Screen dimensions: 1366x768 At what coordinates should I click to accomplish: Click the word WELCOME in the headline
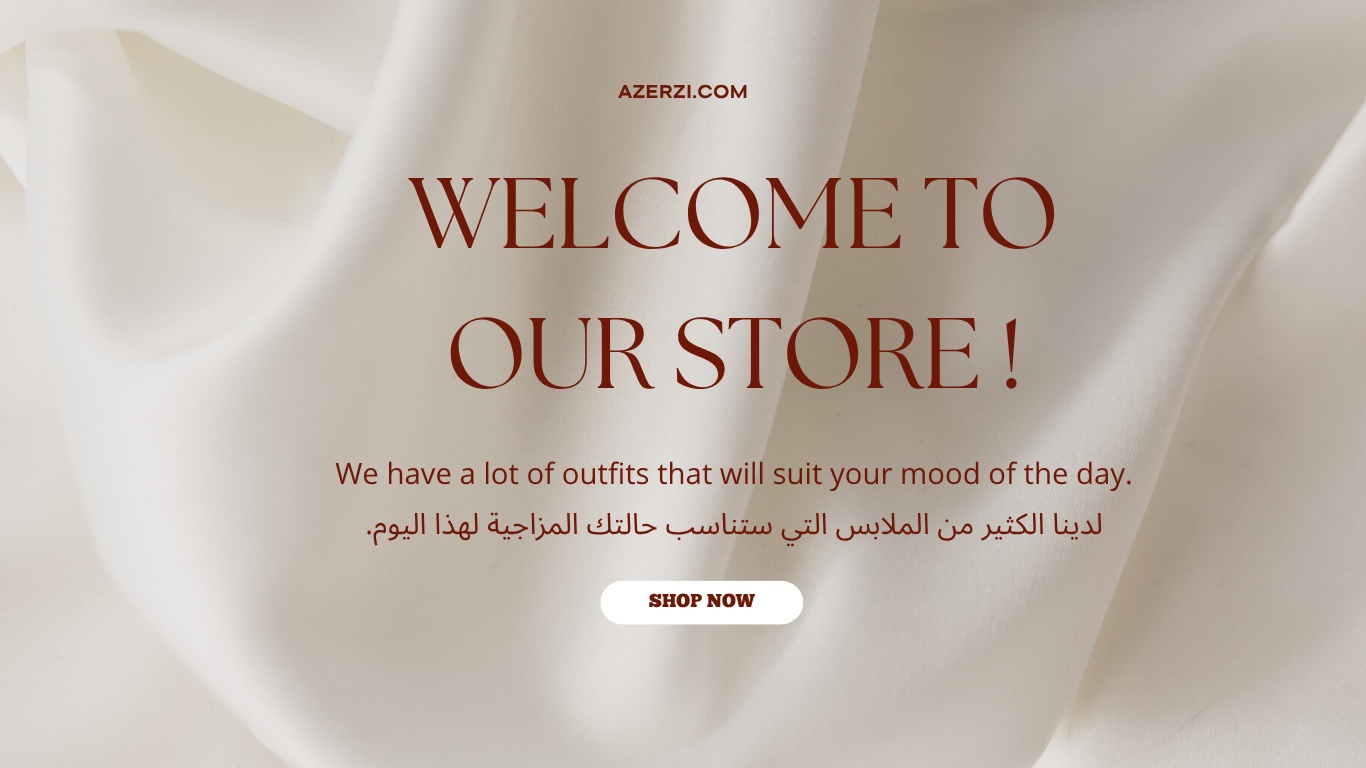click(x=655, y=214)
